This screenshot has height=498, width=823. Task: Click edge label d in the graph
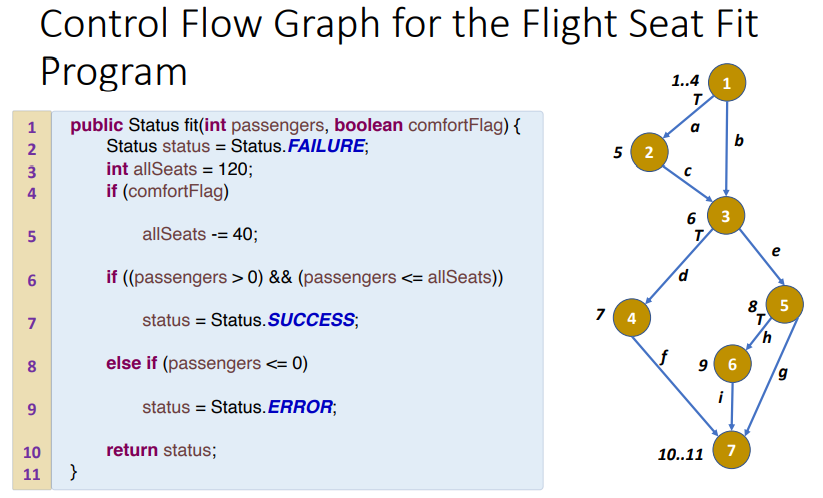(x=683, y=276)
